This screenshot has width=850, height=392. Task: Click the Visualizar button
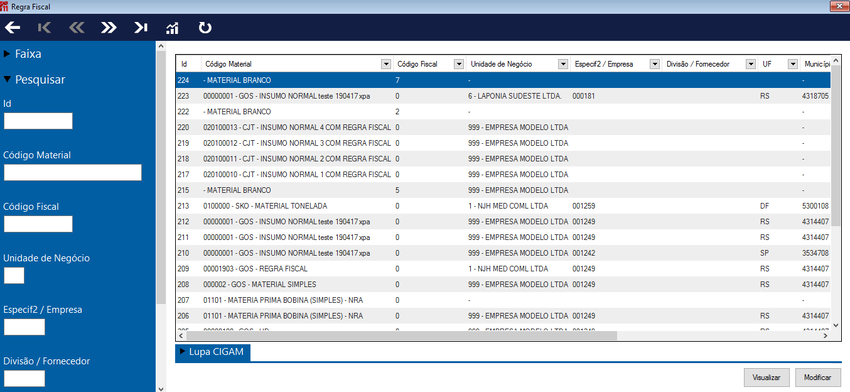[766, 377]
